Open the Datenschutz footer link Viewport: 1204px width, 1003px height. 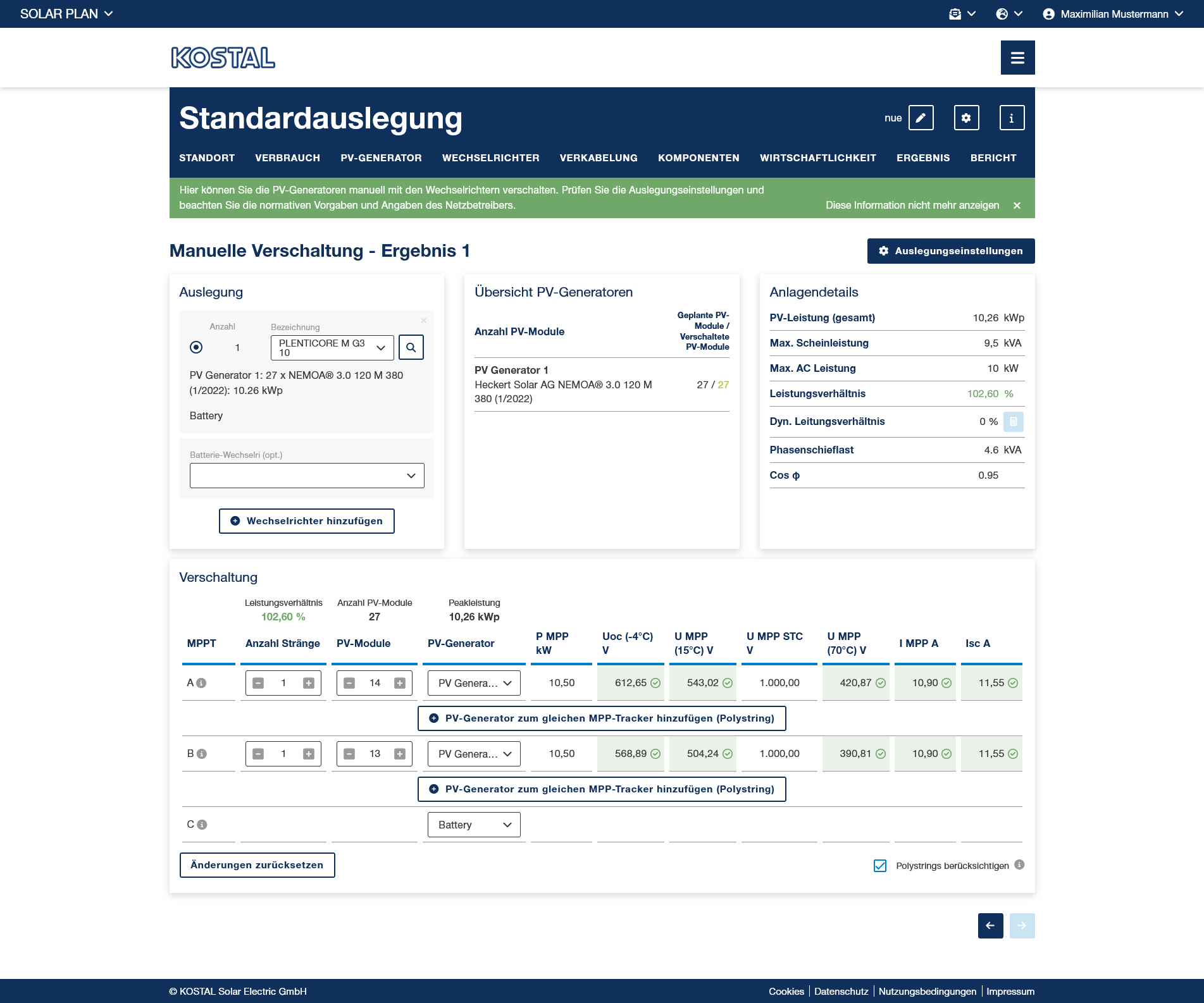tap(841, 992)
